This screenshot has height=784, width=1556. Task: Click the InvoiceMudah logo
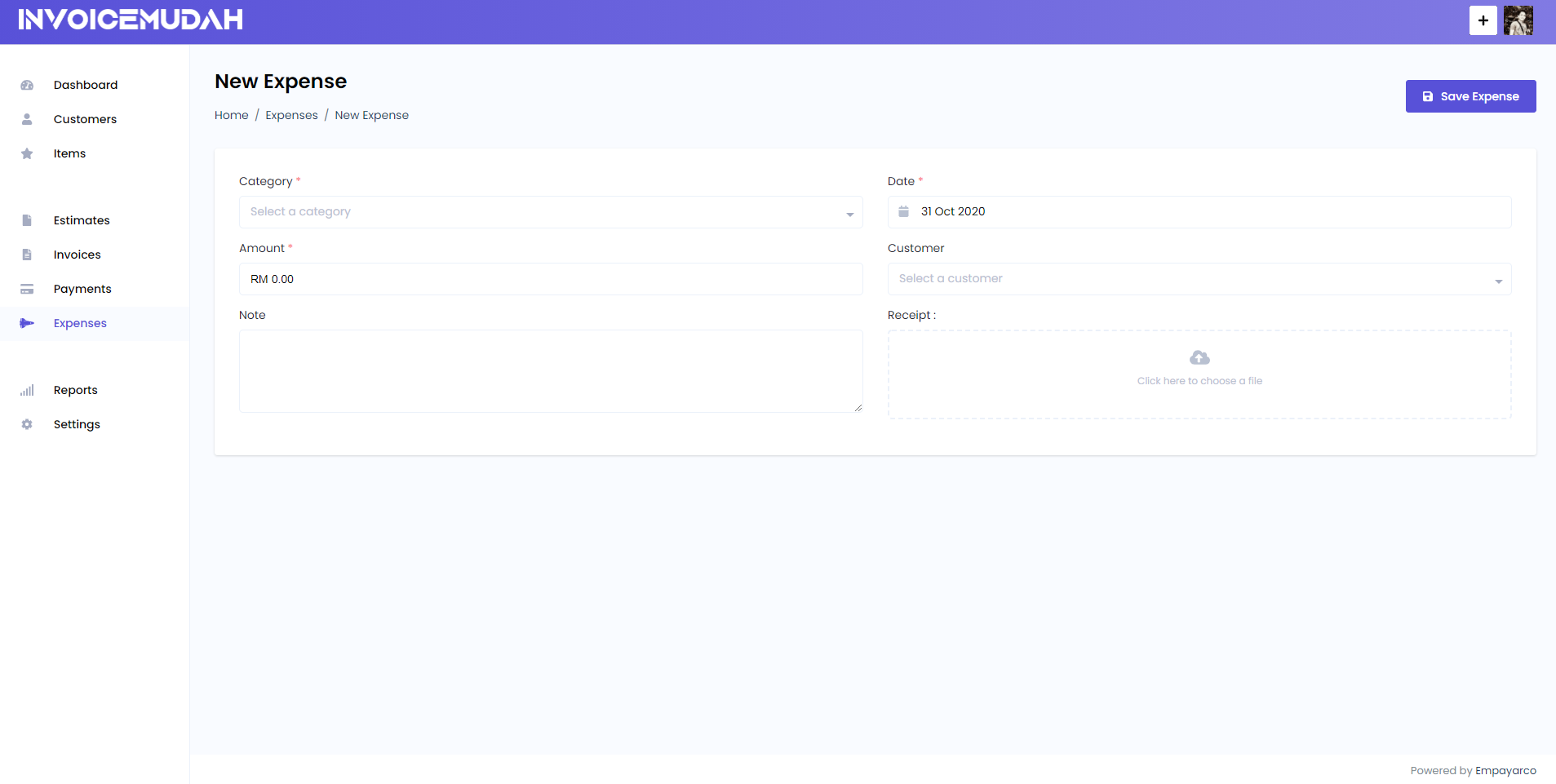(x=131, y=20)
